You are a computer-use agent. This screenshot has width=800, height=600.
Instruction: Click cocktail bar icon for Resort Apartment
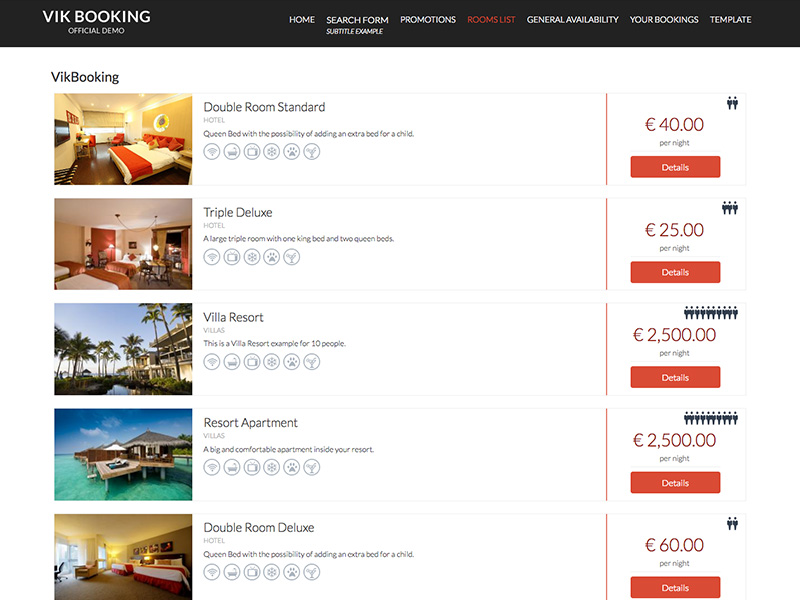pyautogui.click(x=312, y=467)
